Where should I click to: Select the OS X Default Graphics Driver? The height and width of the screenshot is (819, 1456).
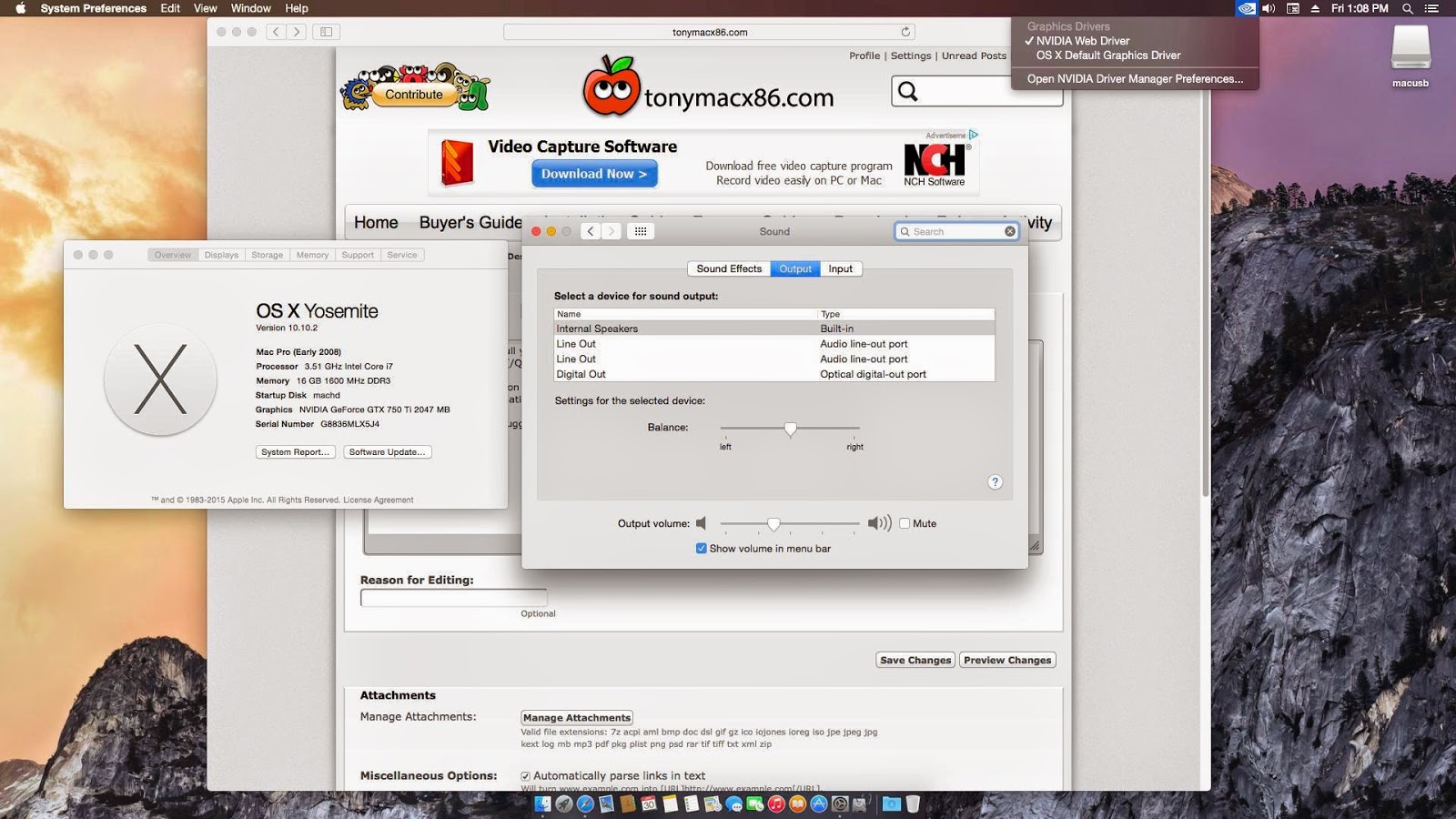tap(1107, 56)
